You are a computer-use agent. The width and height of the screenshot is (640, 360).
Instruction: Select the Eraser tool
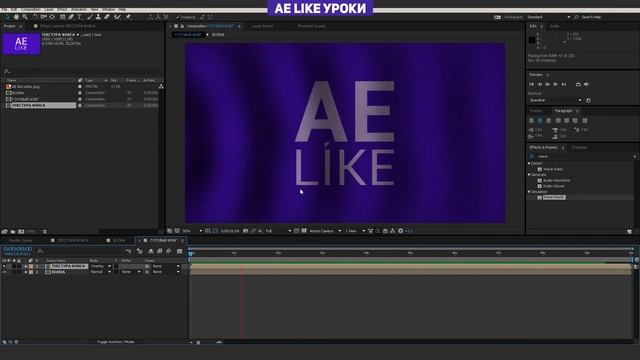click(x=107, y=17)
